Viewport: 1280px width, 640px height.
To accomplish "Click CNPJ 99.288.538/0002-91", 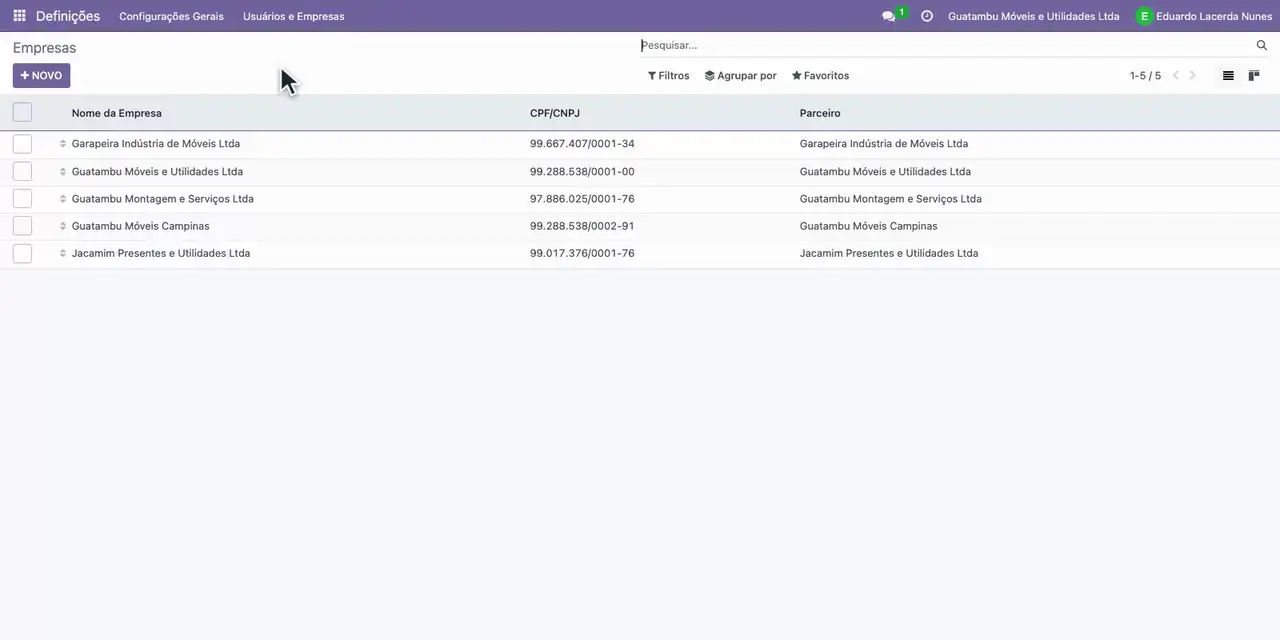I will [x=582, y=226].
